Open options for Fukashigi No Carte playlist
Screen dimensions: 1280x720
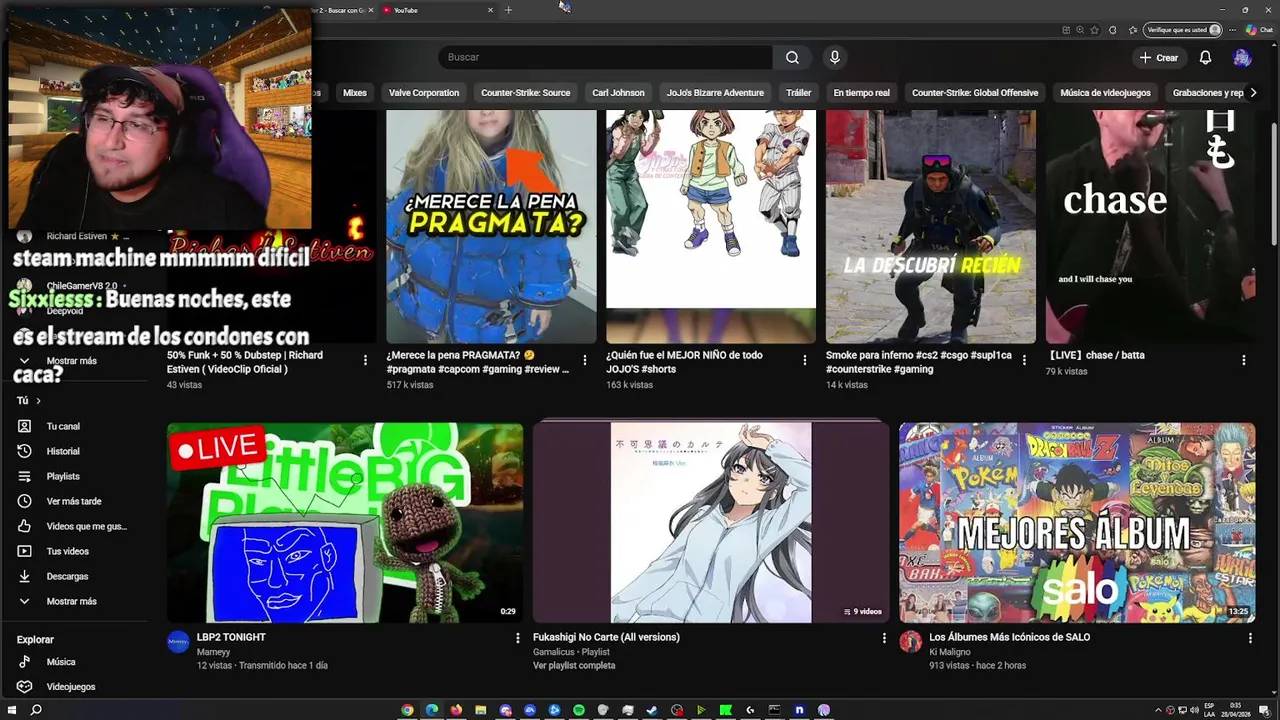tap(883, 638)
